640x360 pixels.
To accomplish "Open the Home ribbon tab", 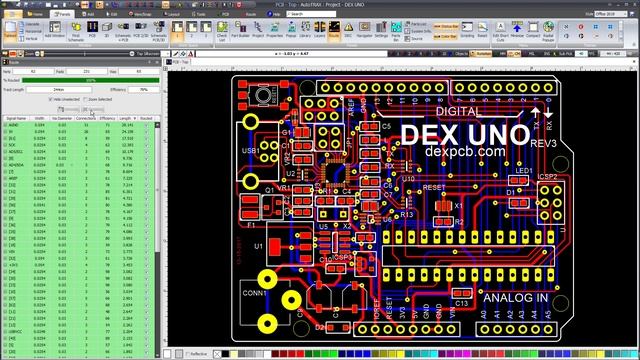I will (35, 14).
